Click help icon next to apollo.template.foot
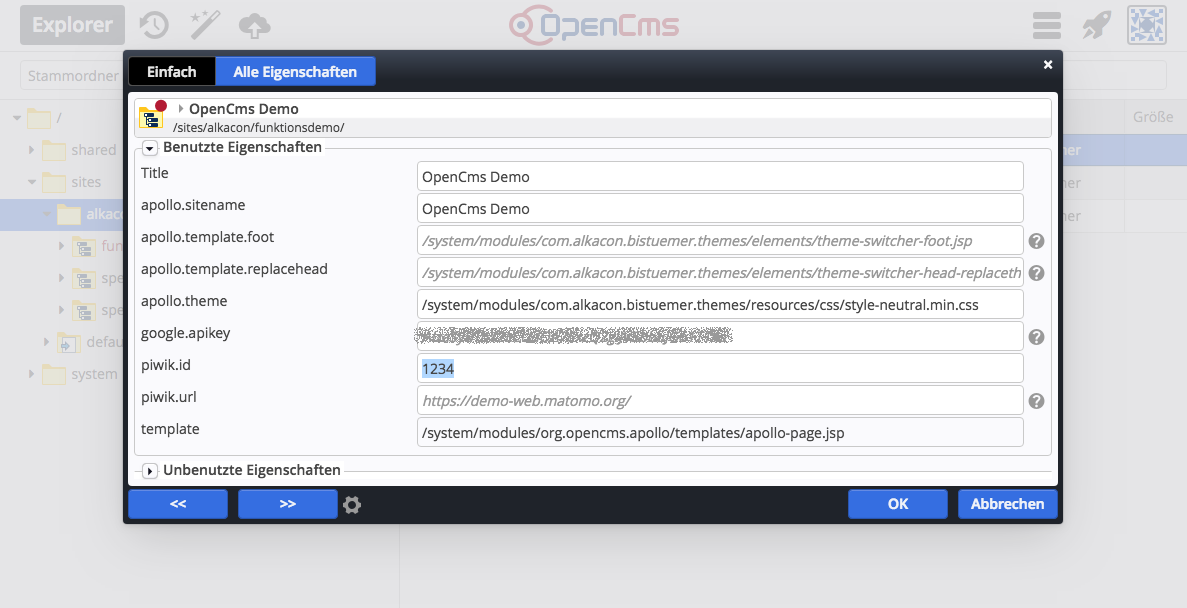 pyautogui.click(x=1037, y=241)
